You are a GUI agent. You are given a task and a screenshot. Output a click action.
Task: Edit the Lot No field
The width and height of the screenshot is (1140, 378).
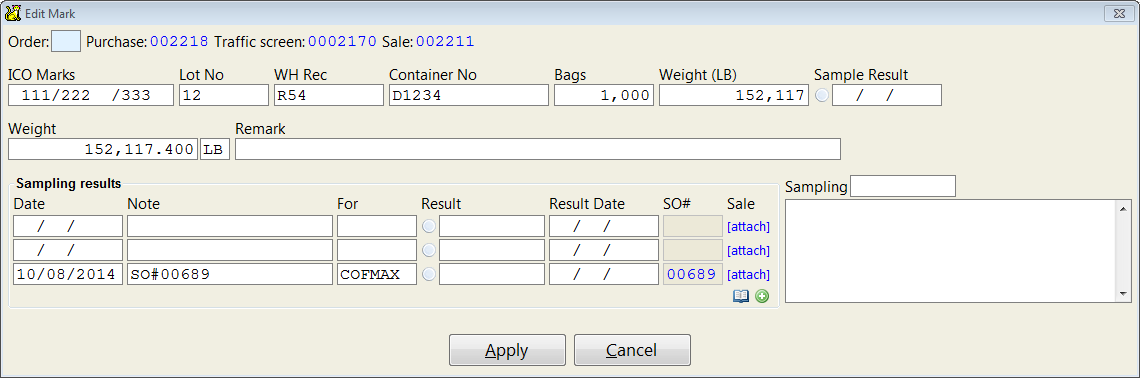pyautogui.click(x=224, y=95)
